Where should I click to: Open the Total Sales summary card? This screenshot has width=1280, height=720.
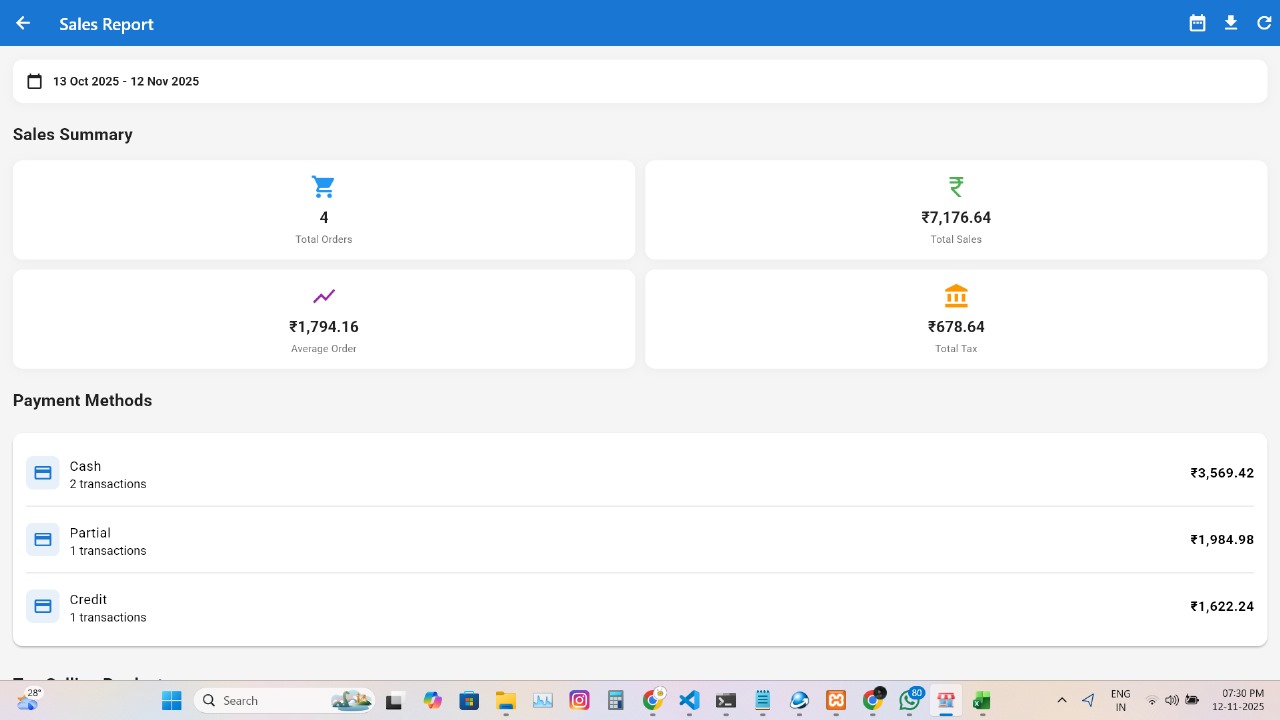tap(956, 210)
